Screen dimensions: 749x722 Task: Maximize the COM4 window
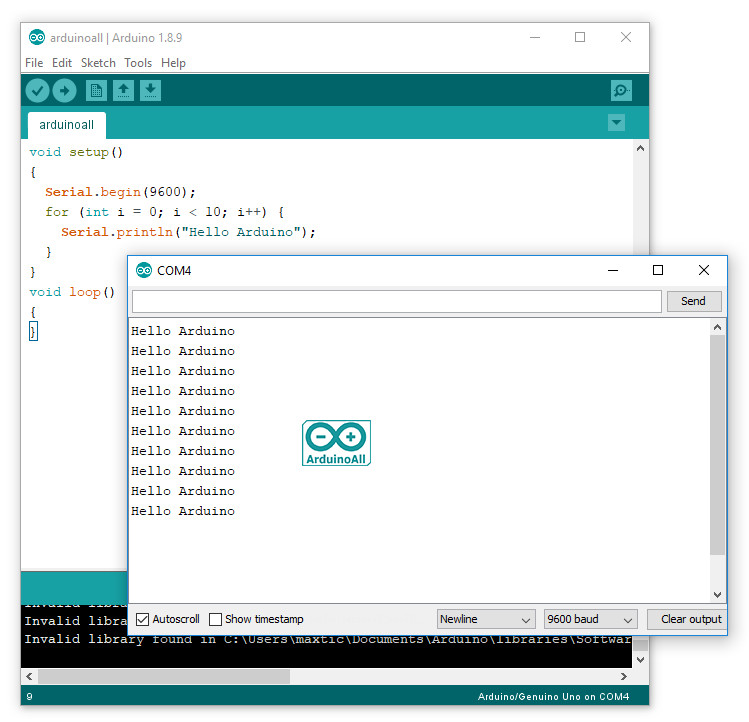click(658, 270)
